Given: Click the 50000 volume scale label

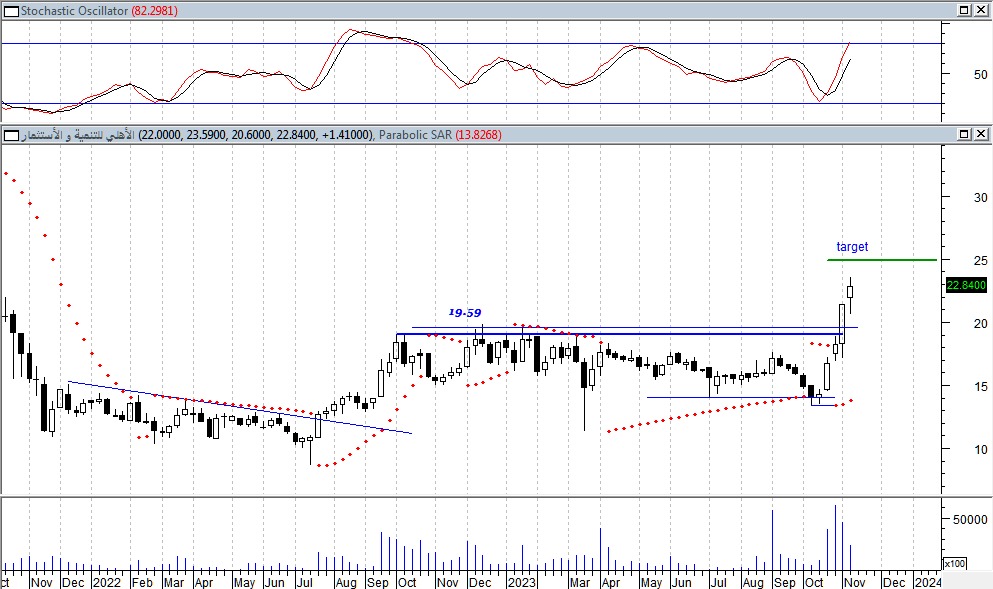Looking at the screenshot, I should 966,520.
